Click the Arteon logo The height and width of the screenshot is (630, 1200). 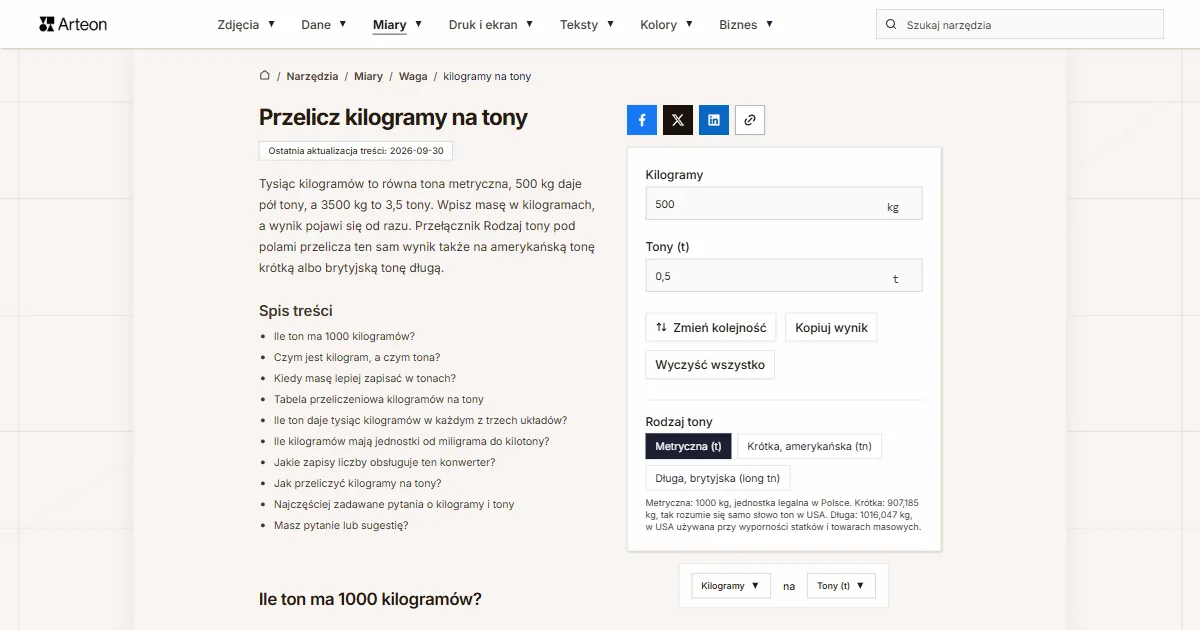[x=73, y=24]
